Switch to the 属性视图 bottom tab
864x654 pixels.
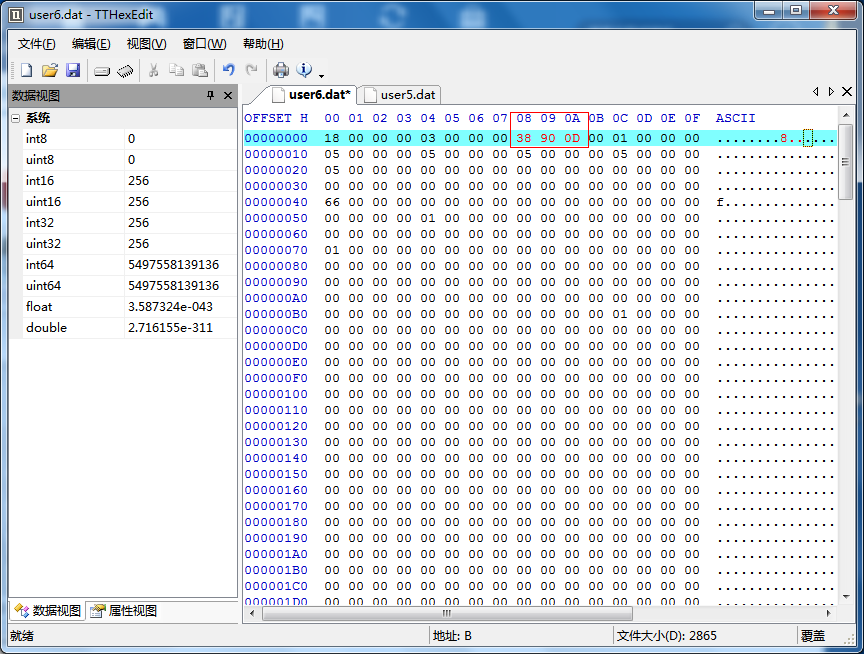pyautogui.click(x=124, y=610)
